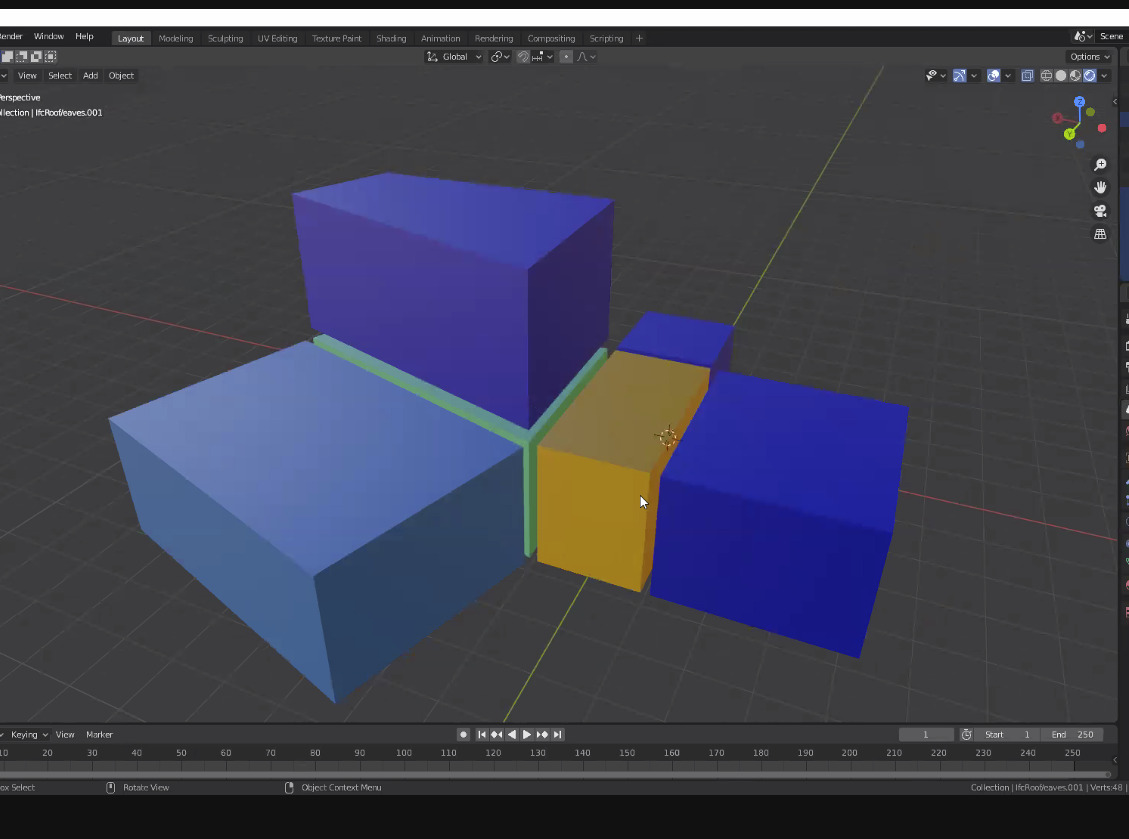Open the timeline Marker menu

[99, 735]
